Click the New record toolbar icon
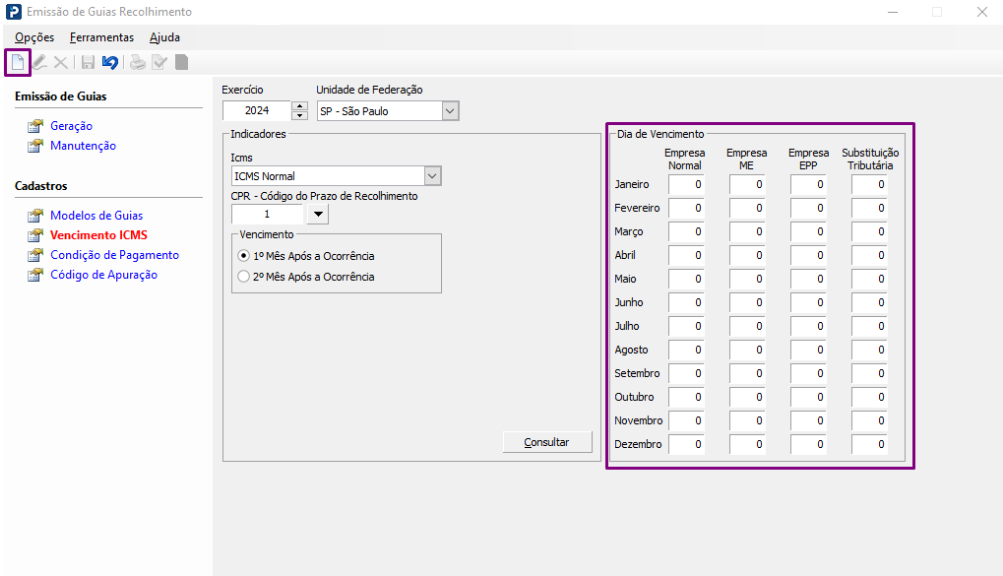The height and width of the screenshot is (576, 1003). 18,62
